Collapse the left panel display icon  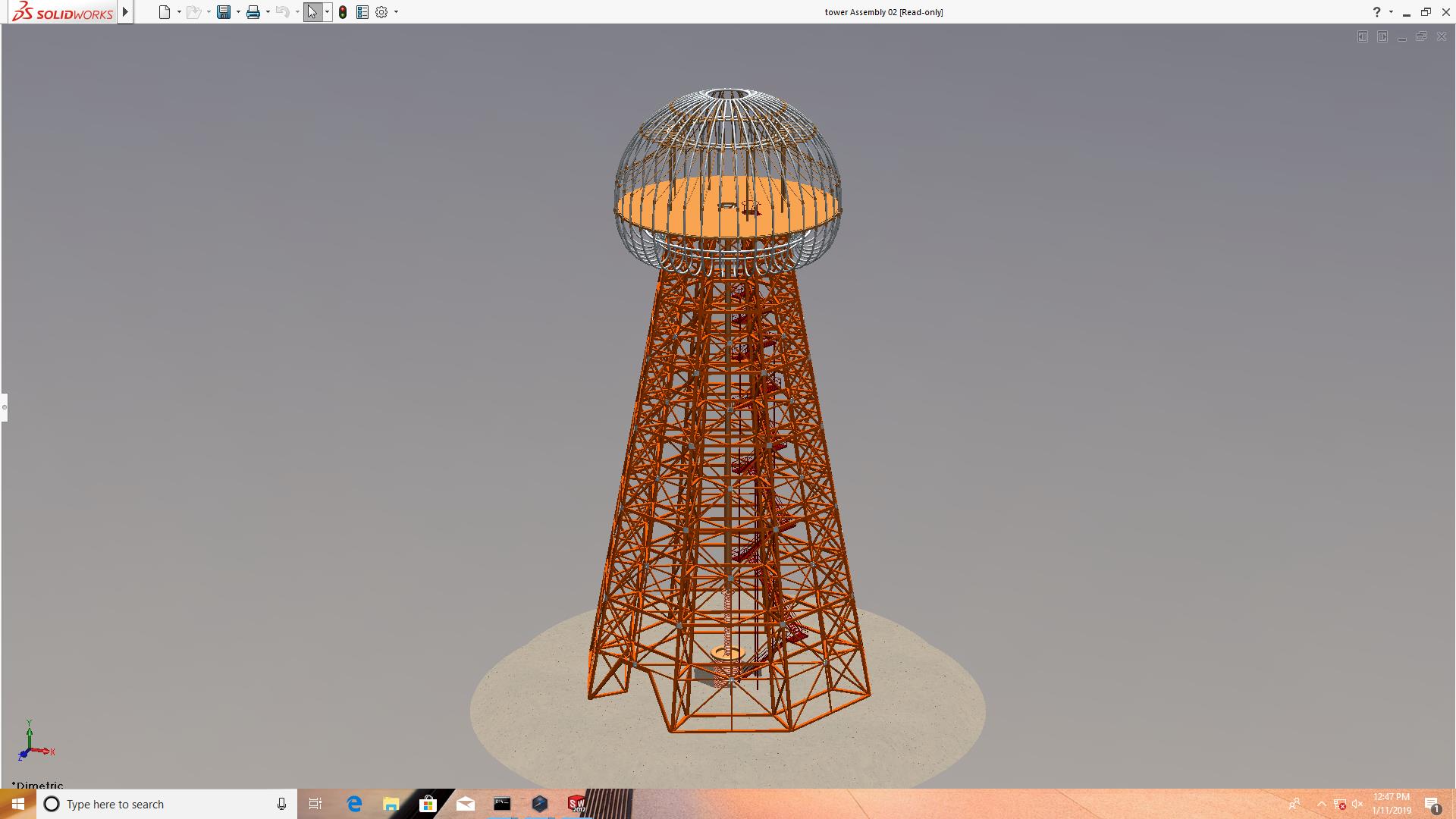(x=1363, y=36)
